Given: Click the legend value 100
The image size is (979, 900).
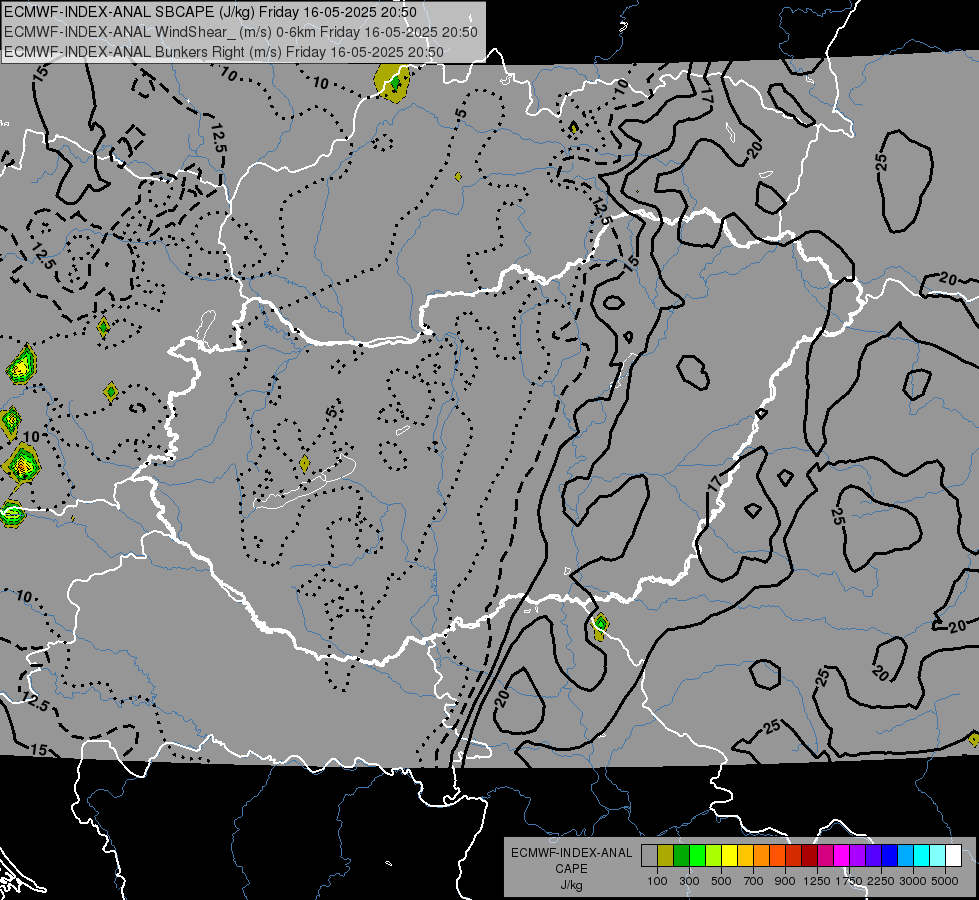Looking at the screenshot, I should pyautogui.click(x=657, y=881).
